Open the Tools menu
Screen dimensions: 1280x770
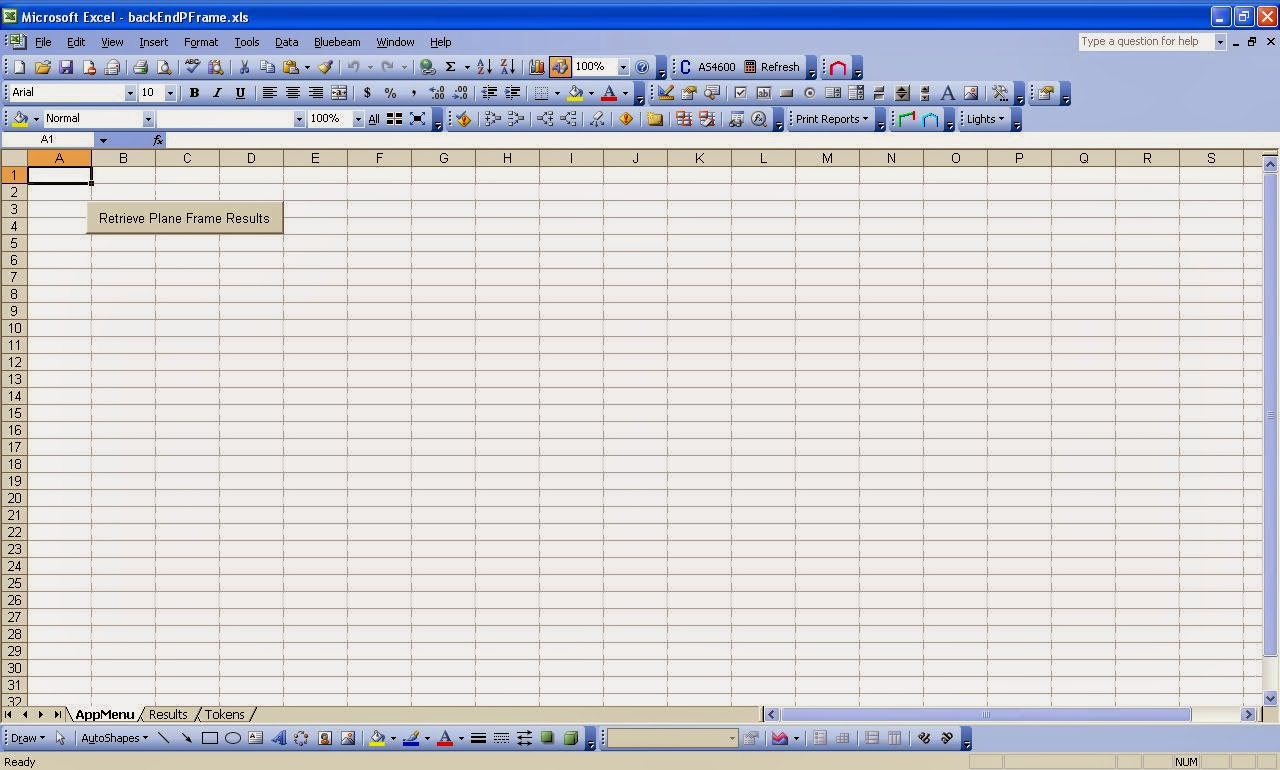point(246,42)
